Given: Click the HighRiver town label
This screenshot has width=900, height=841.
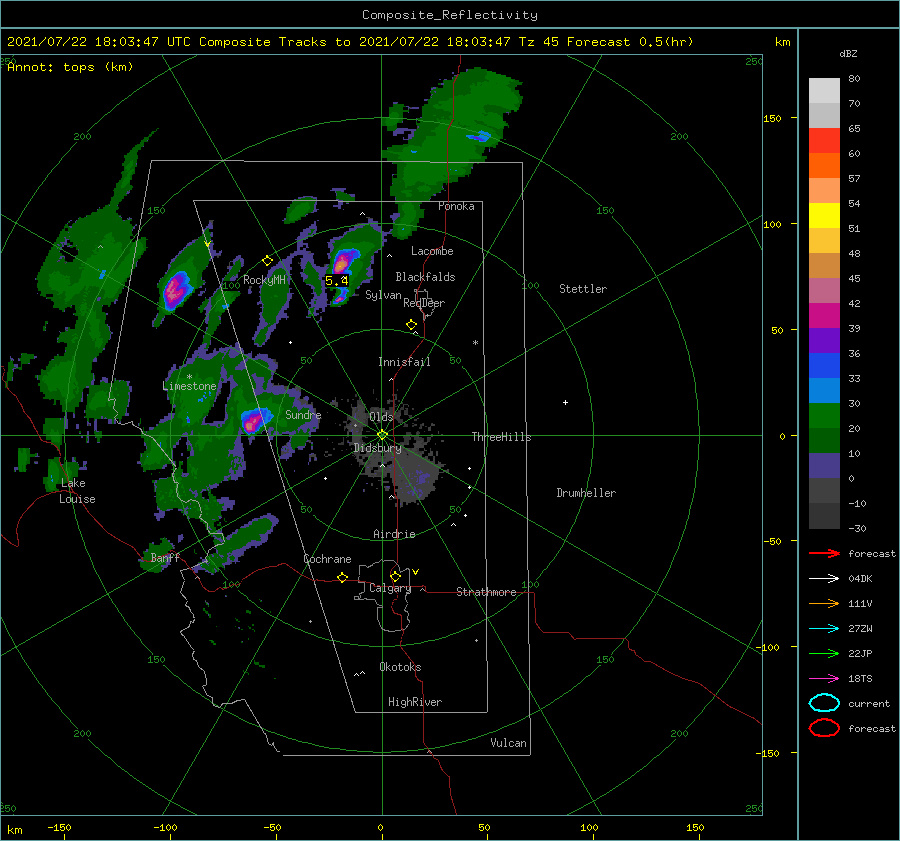Looking at the screenshot, I should pyautogui.click(x=414, y=702).
